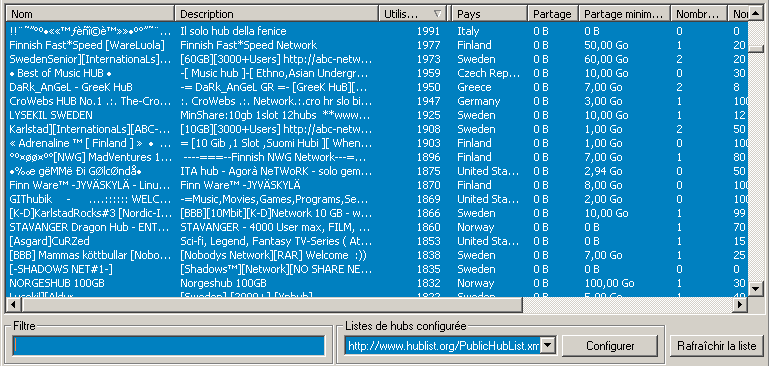
Task: Click description 'Finnish Fast*Speed Network'
Action: tap(249, 45)
